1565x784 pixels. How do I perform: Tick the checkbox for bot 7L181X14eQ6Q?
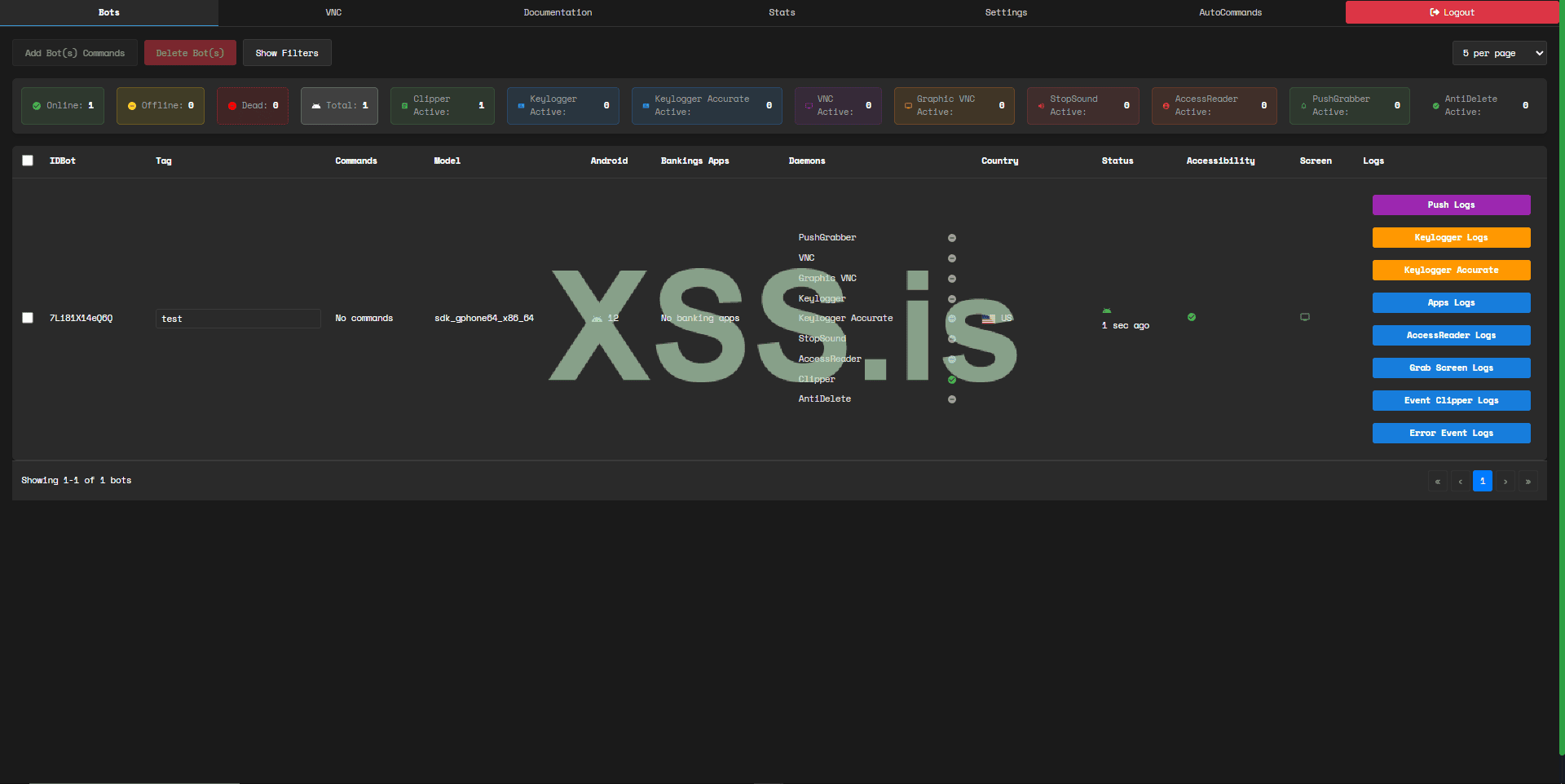[28, 318]
